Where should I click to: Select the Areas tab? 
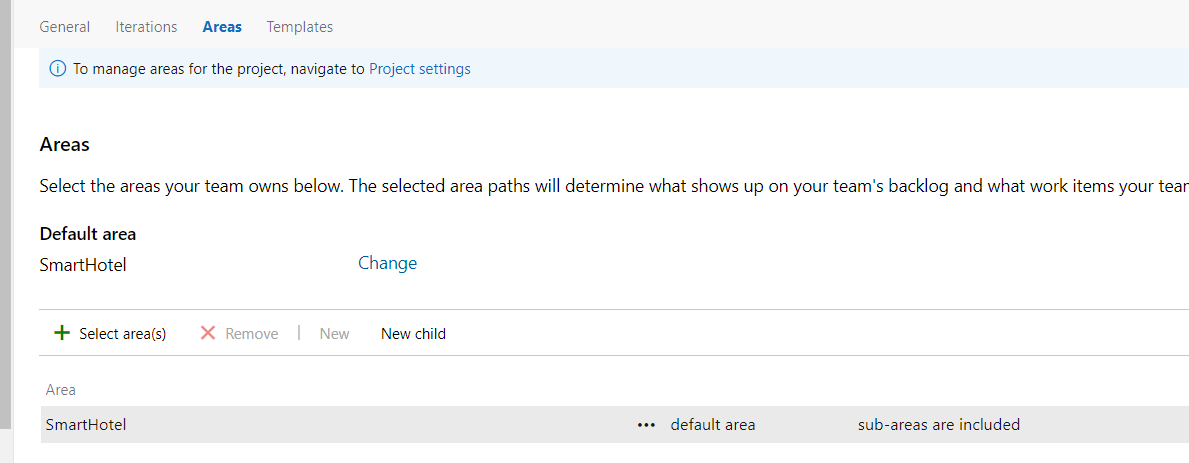pos(222,27)
